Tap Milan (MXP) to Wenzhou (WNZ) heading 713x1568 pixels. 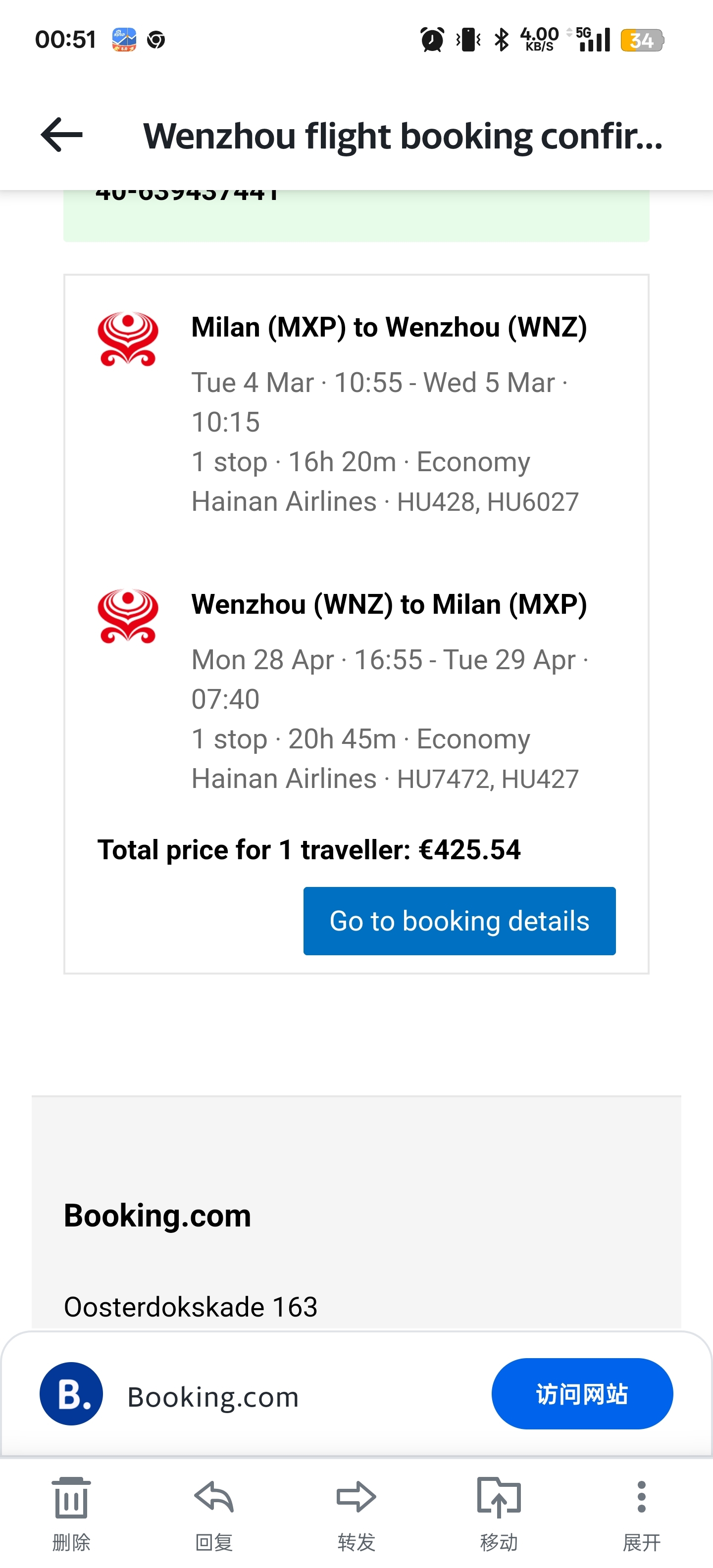click(x=389, y=328)
